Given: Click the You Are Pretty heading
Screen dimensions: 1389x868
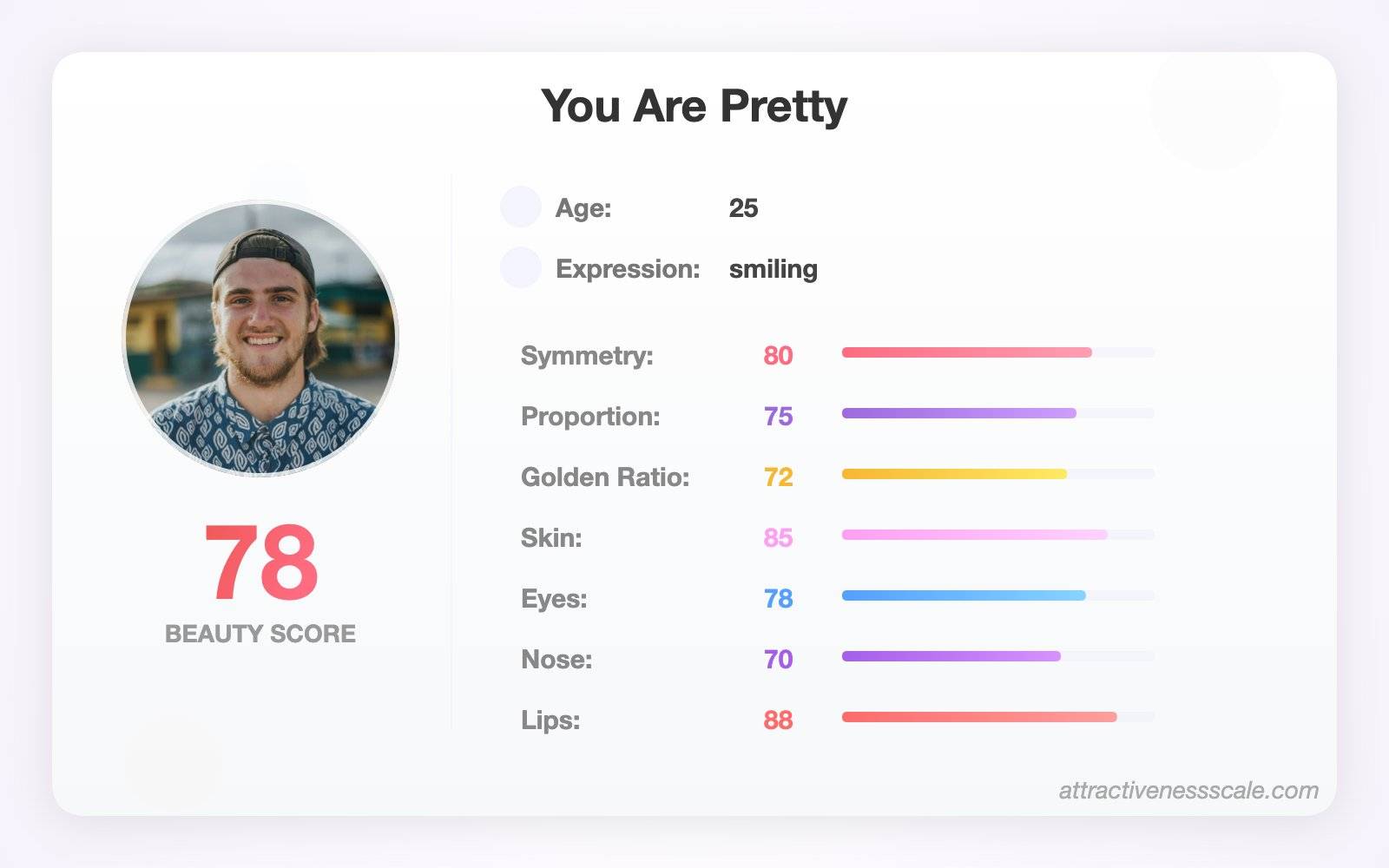Looking at the screenshot, I should [694, 107].
